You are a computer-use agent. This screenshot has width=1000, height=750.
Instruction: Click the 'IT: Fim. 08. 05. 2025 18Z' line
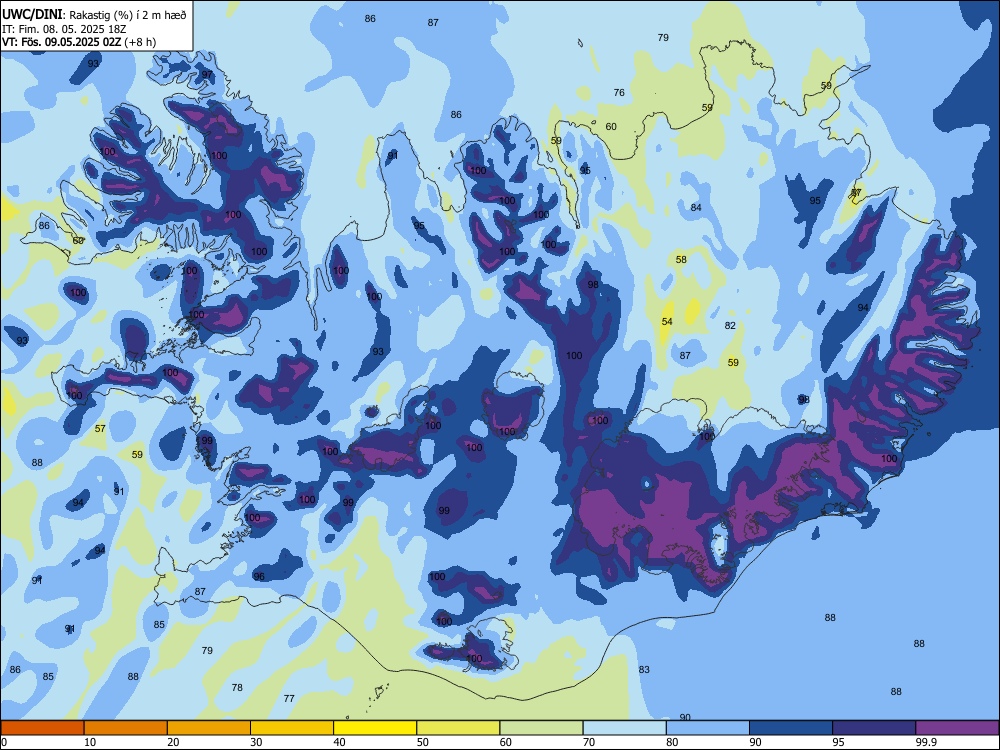(x=64, y=29)
